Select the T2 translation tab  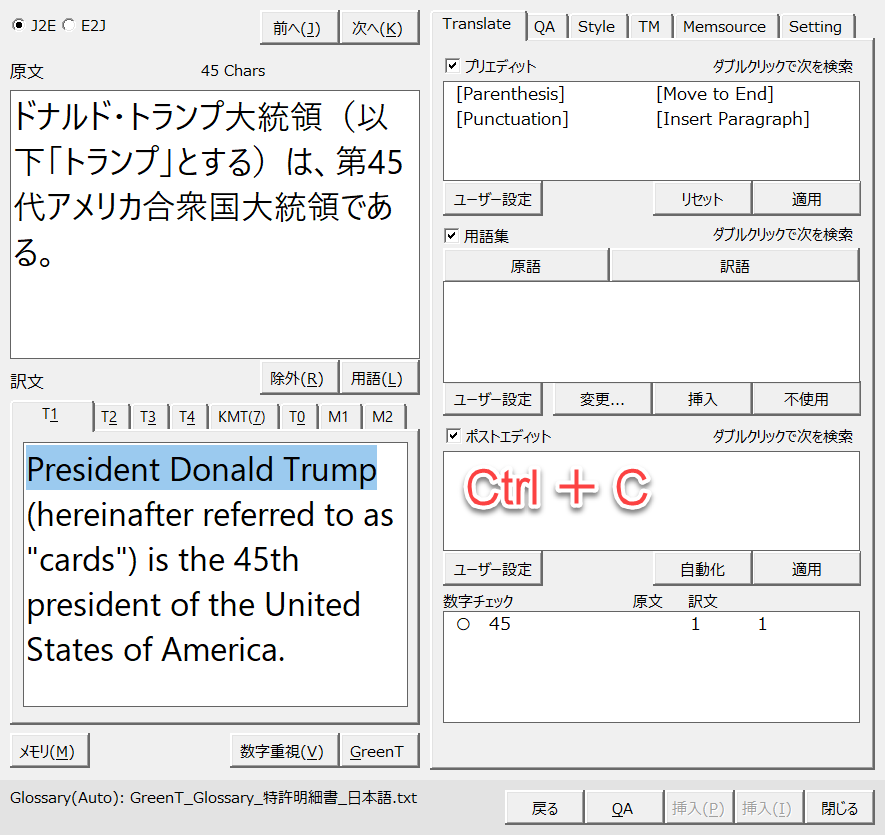[109, 416]
